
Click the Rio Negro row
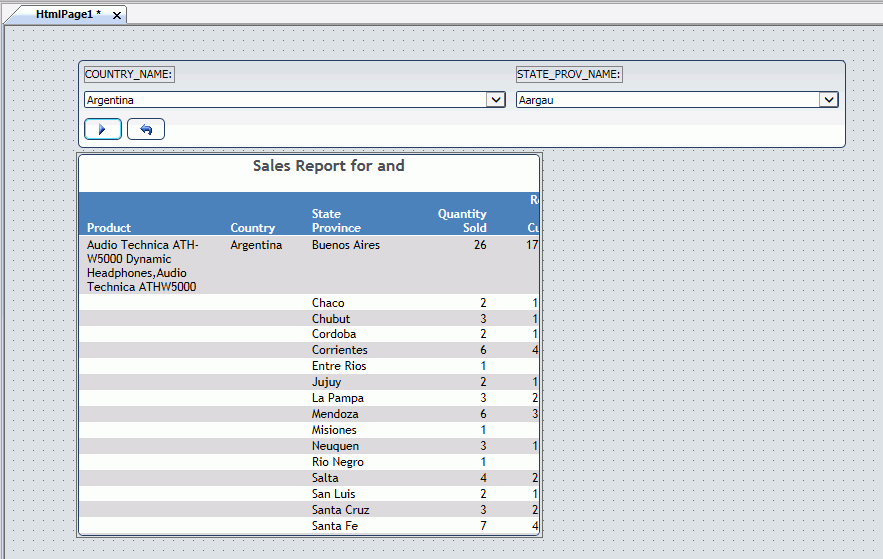point(309,462)
